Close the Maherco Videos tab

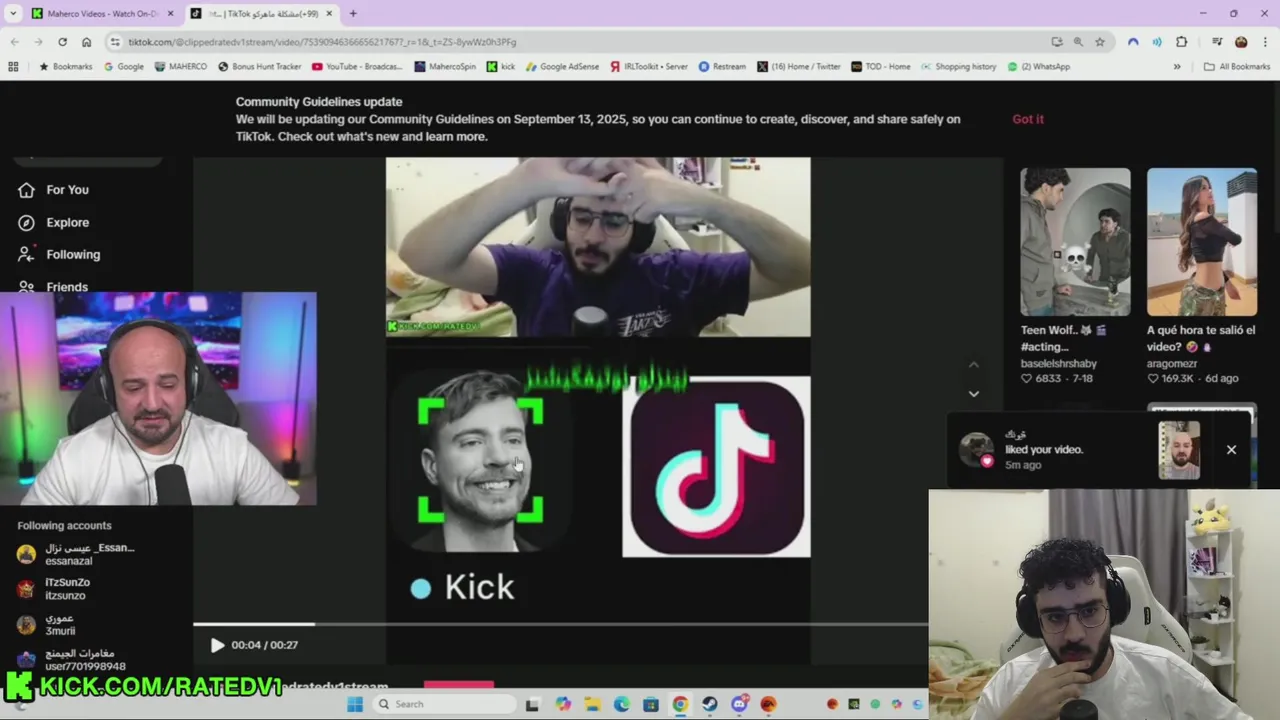[x=170, y=14]
